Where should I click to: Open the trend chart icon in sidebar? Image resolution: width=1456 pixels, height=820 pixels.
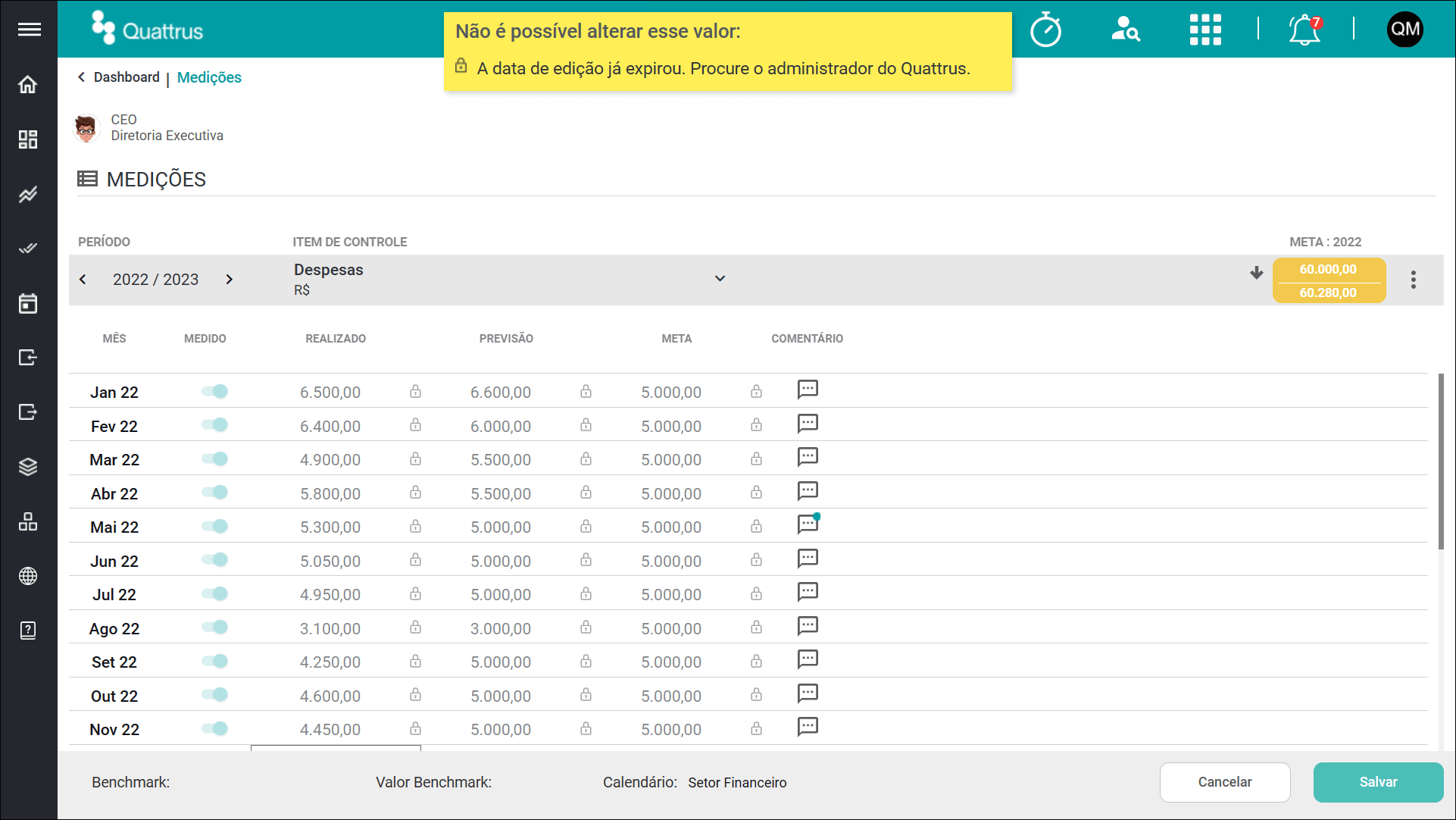coord(28,194)
